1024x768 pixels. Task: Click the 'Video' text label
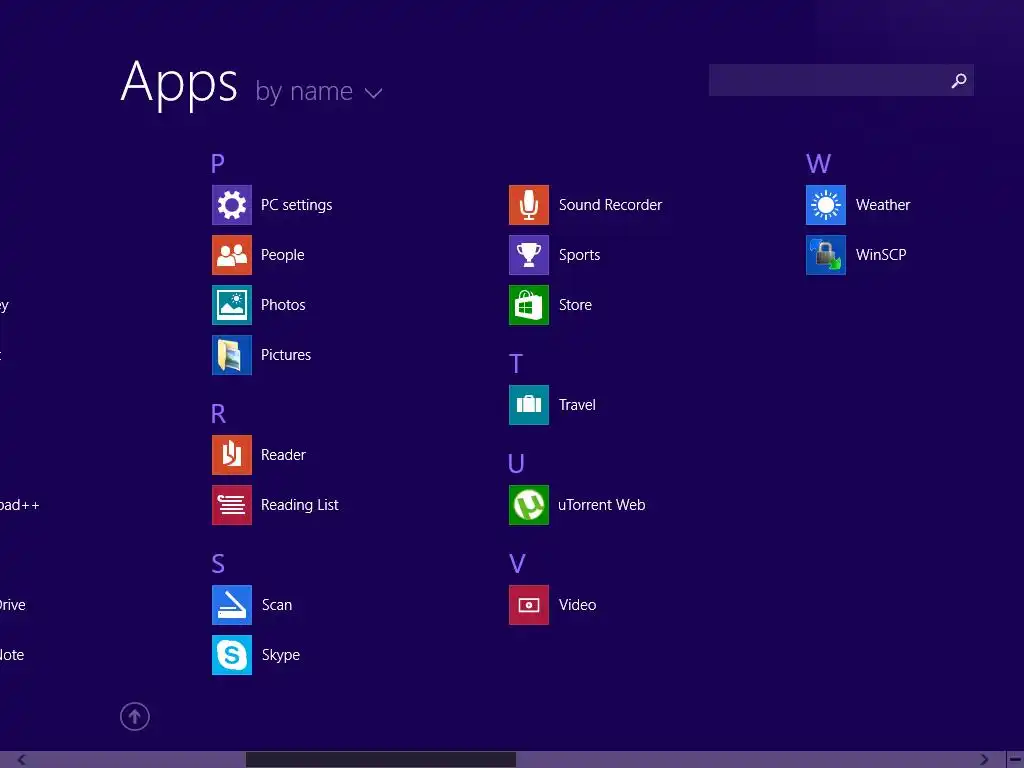click(577, 605)
